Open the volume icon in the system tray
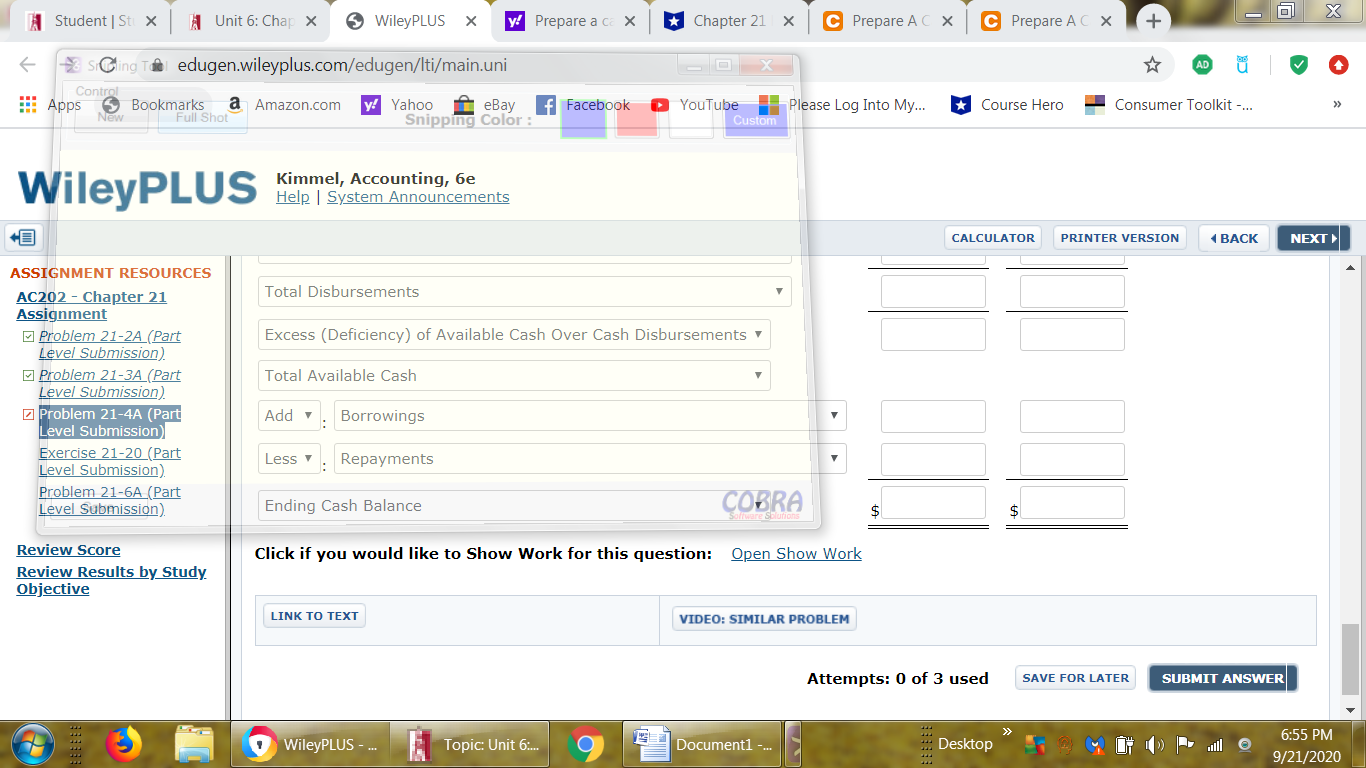Screen dimensions: 1366x768 (1155, 744)
